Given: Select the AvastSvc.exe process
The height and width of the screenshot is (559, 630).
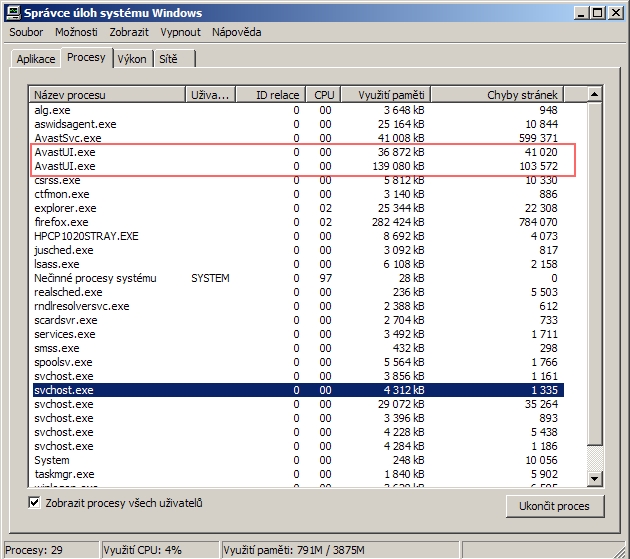Looking at the screenshot, I should (298, 138).
